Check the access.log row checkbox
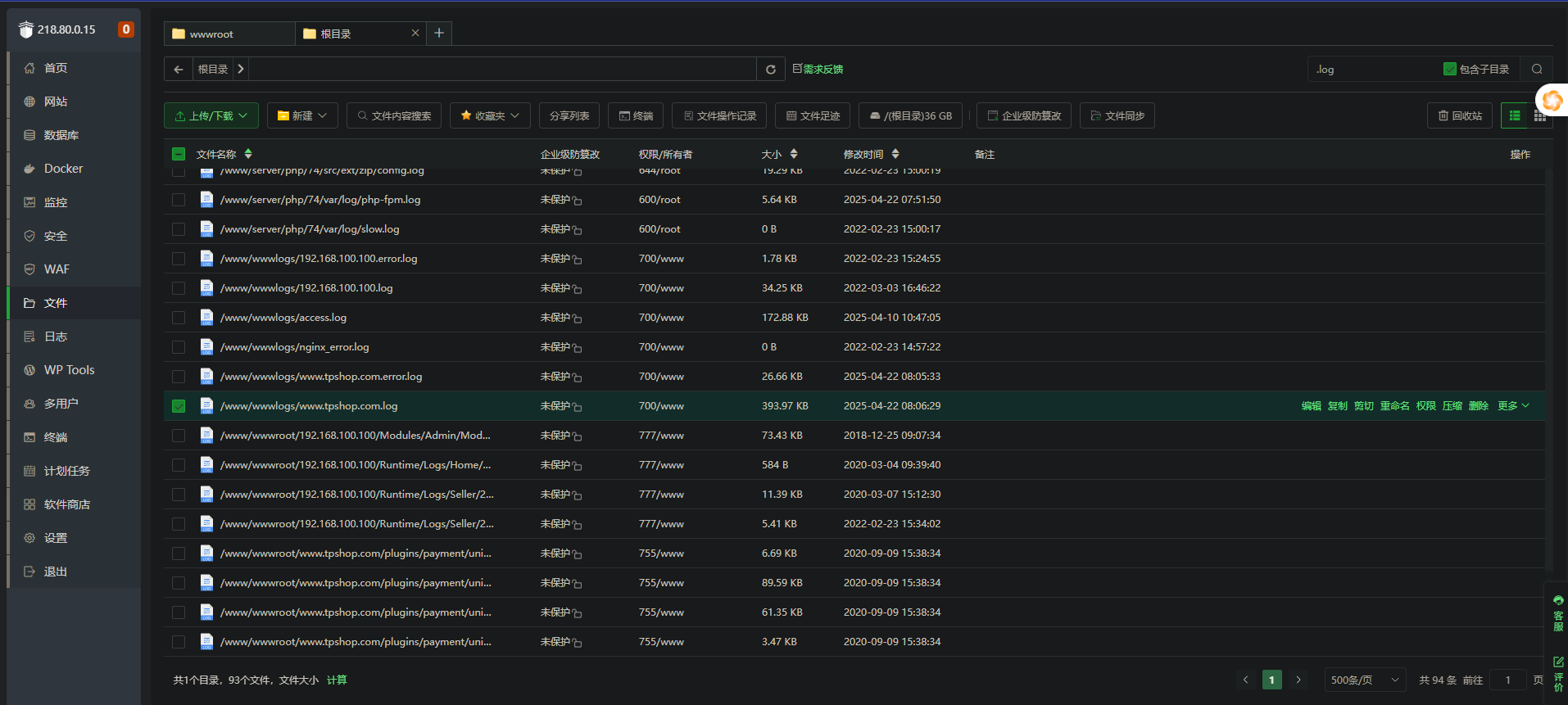 point(179,318)
